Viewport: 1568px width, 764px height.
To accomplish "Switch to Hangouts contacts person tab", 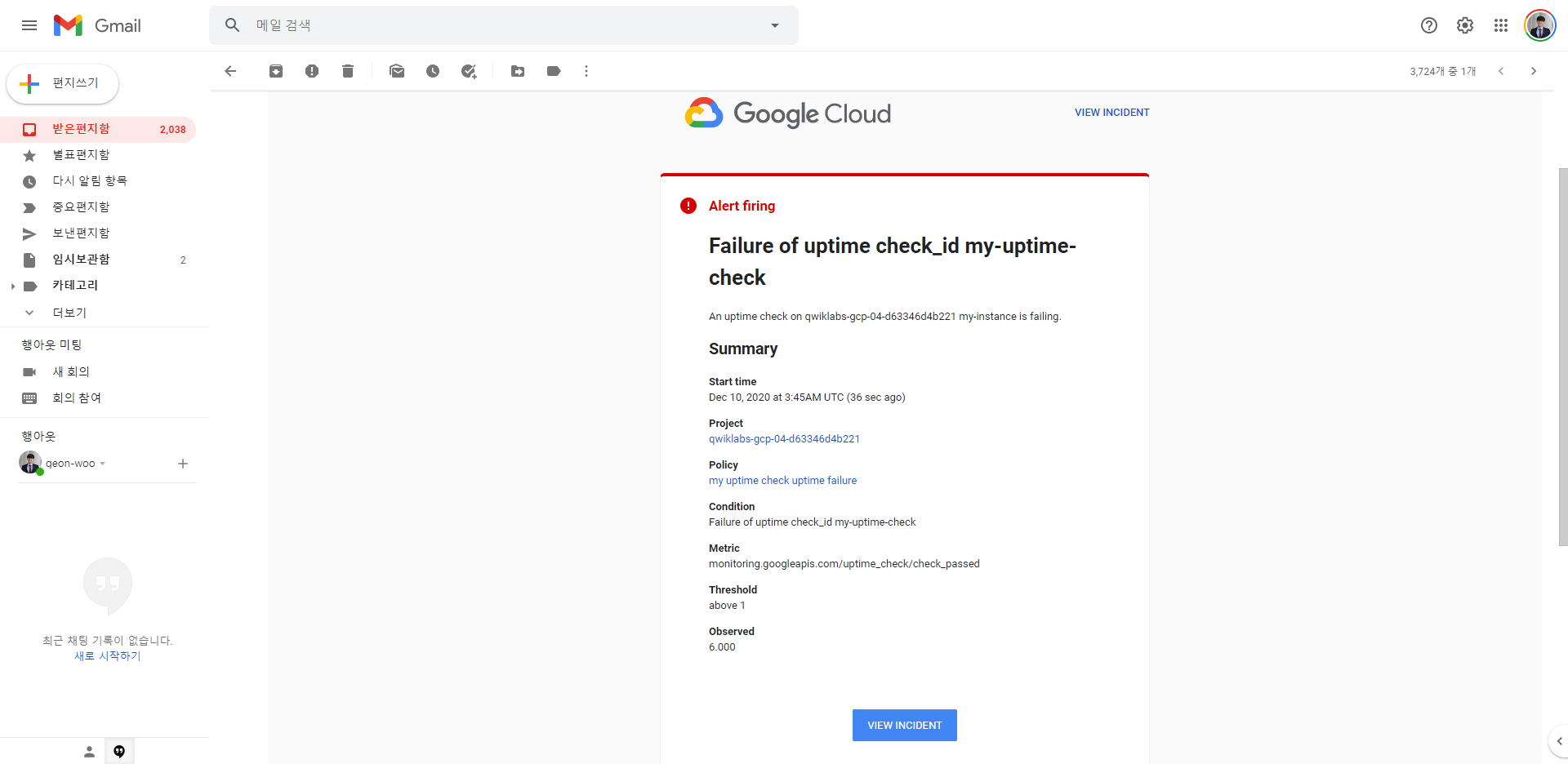I will point(89,752).
